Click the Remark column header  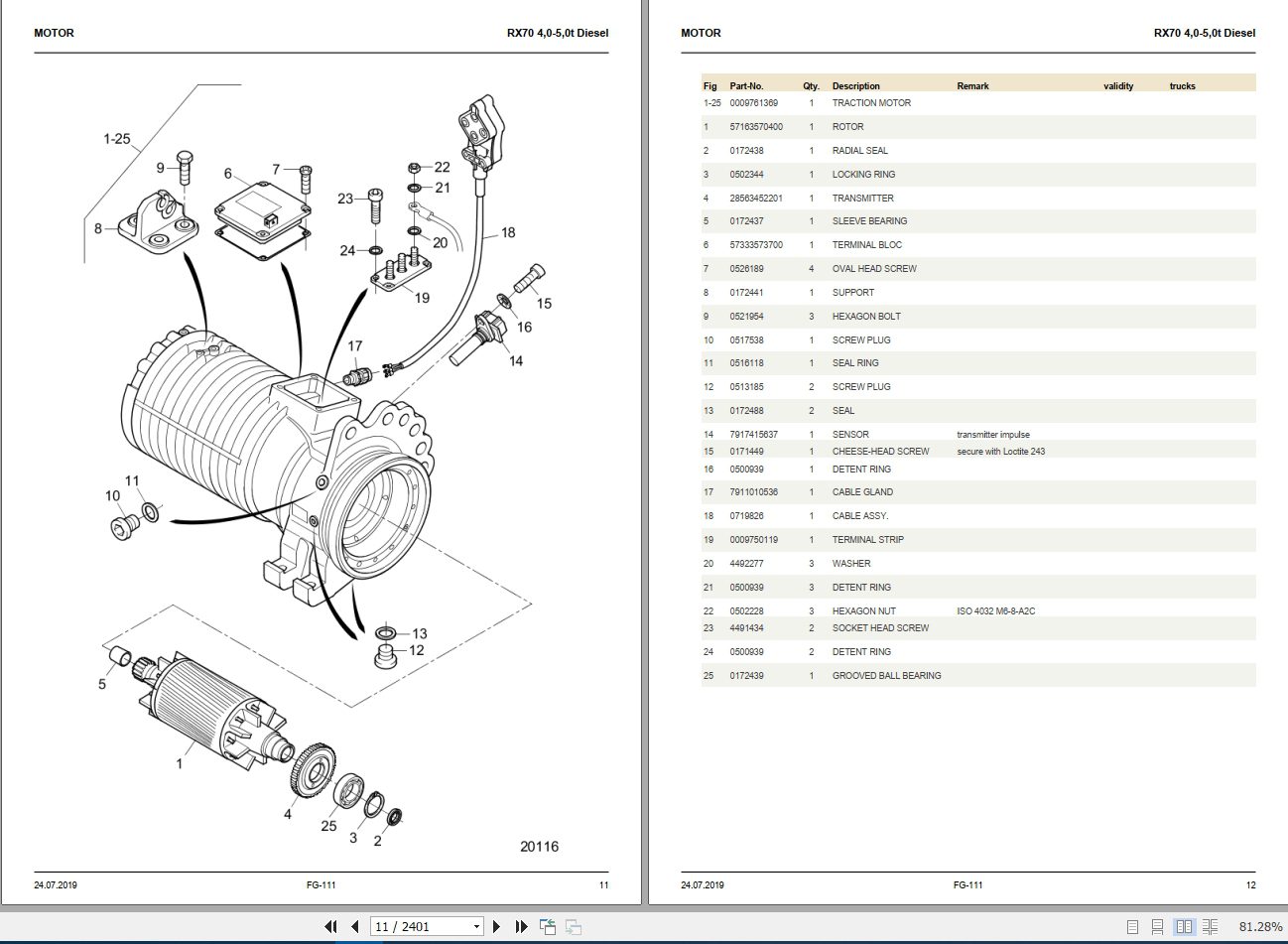click(972, 86)
